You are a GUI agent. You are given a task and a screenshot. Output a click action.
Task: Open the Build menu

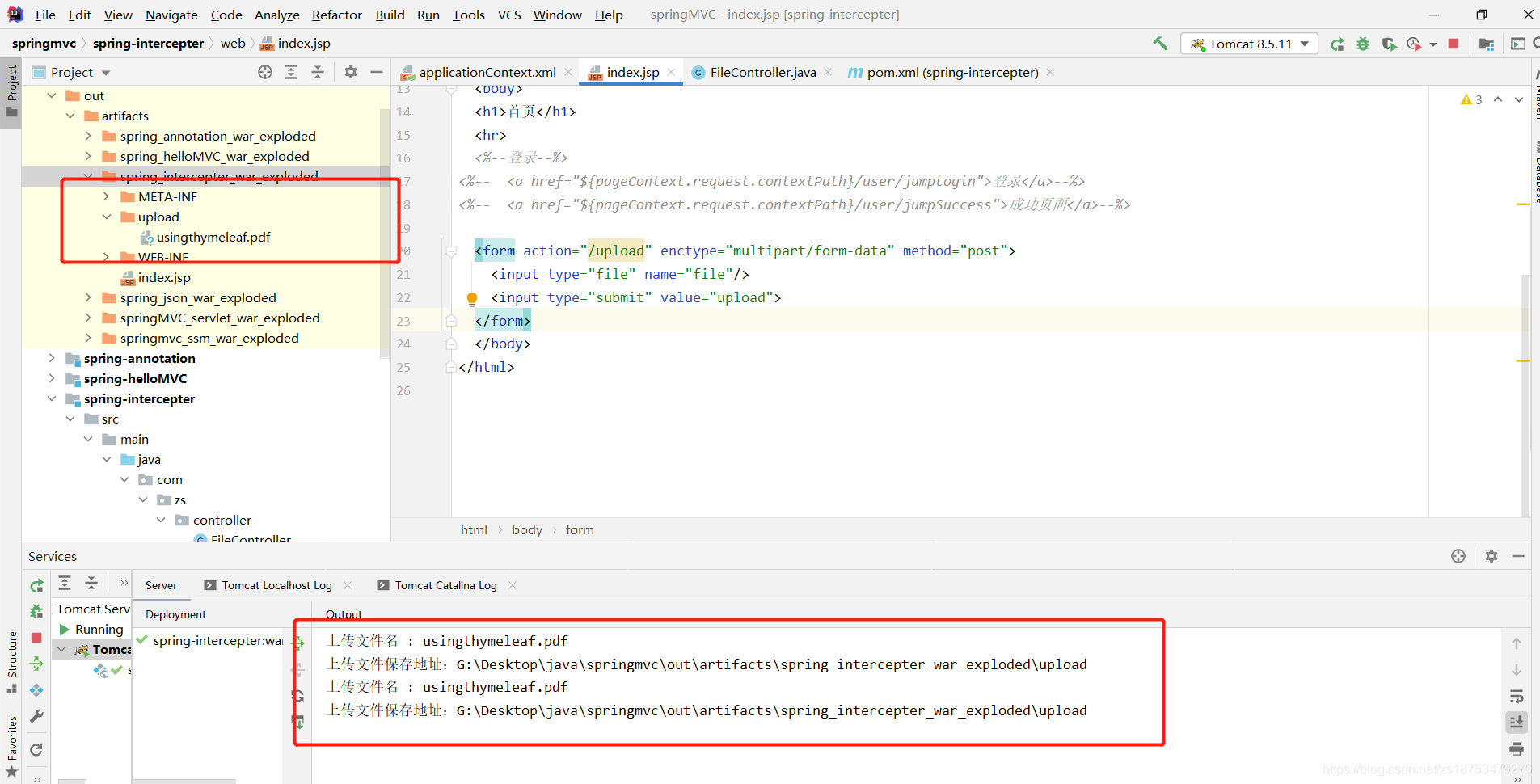click(390, 15)
